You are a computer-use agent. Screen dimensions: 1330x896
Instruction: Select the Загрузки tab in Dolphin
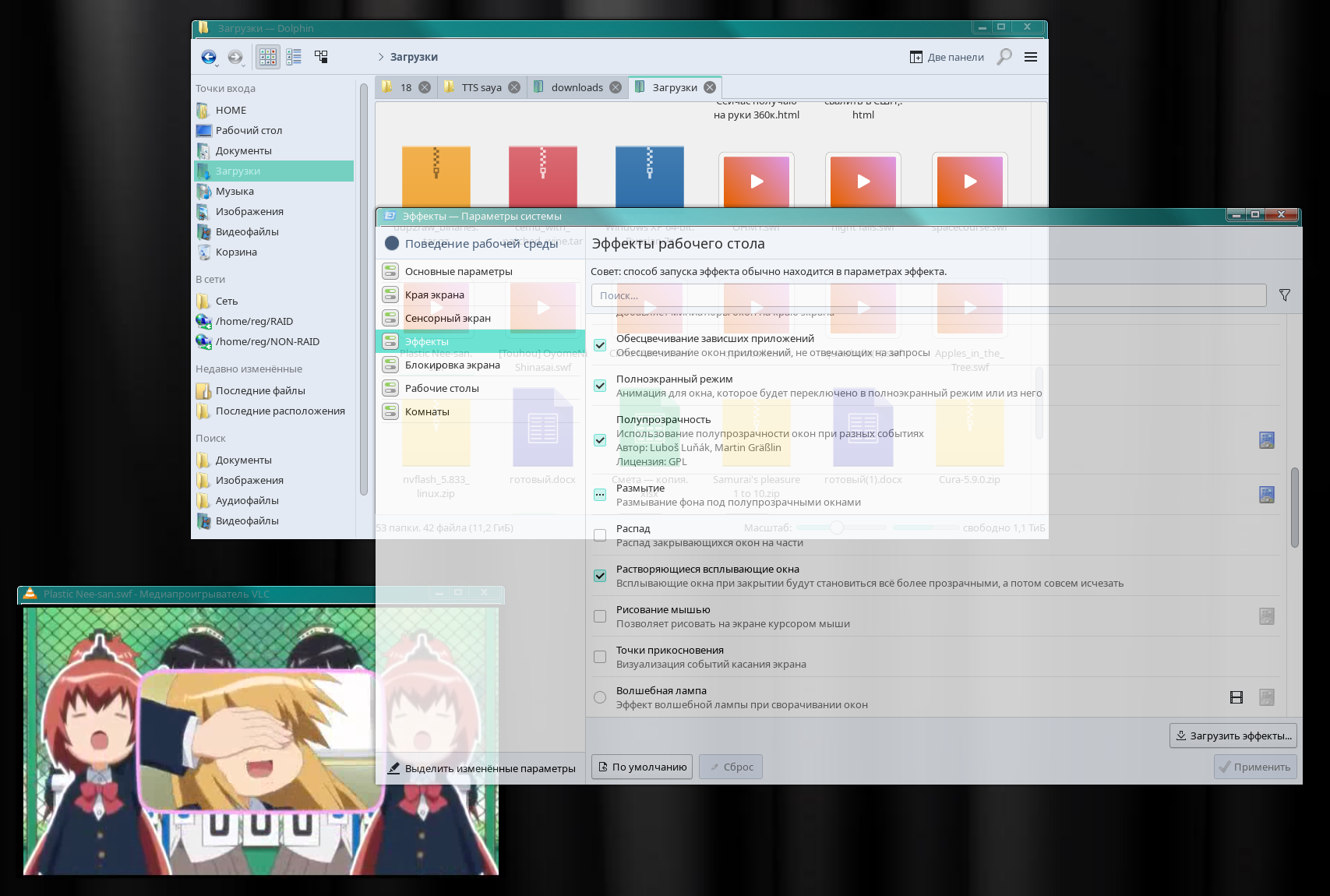tap(675, 87)
